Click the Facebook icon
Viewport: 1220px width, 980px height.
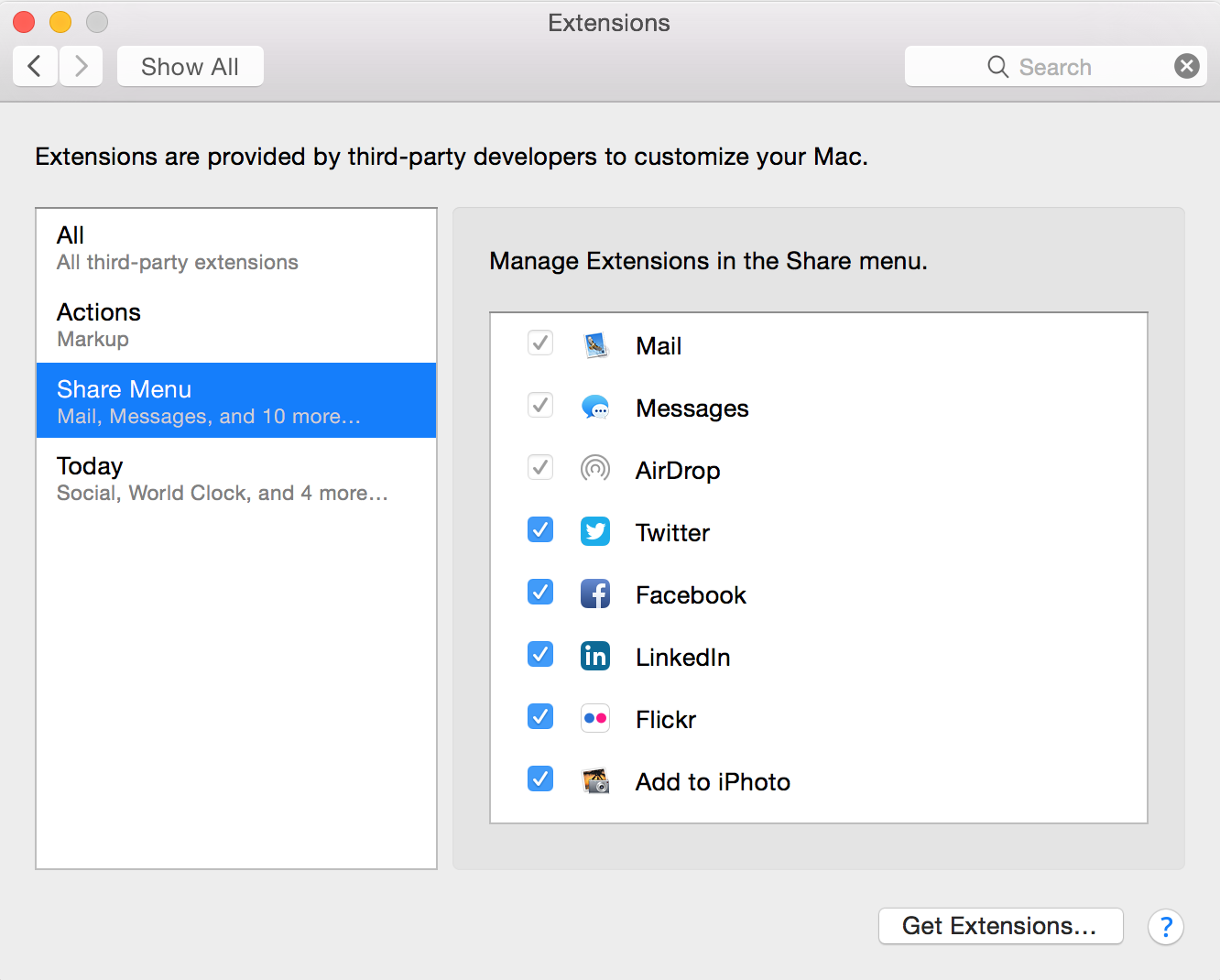click(x=595, y=593)
